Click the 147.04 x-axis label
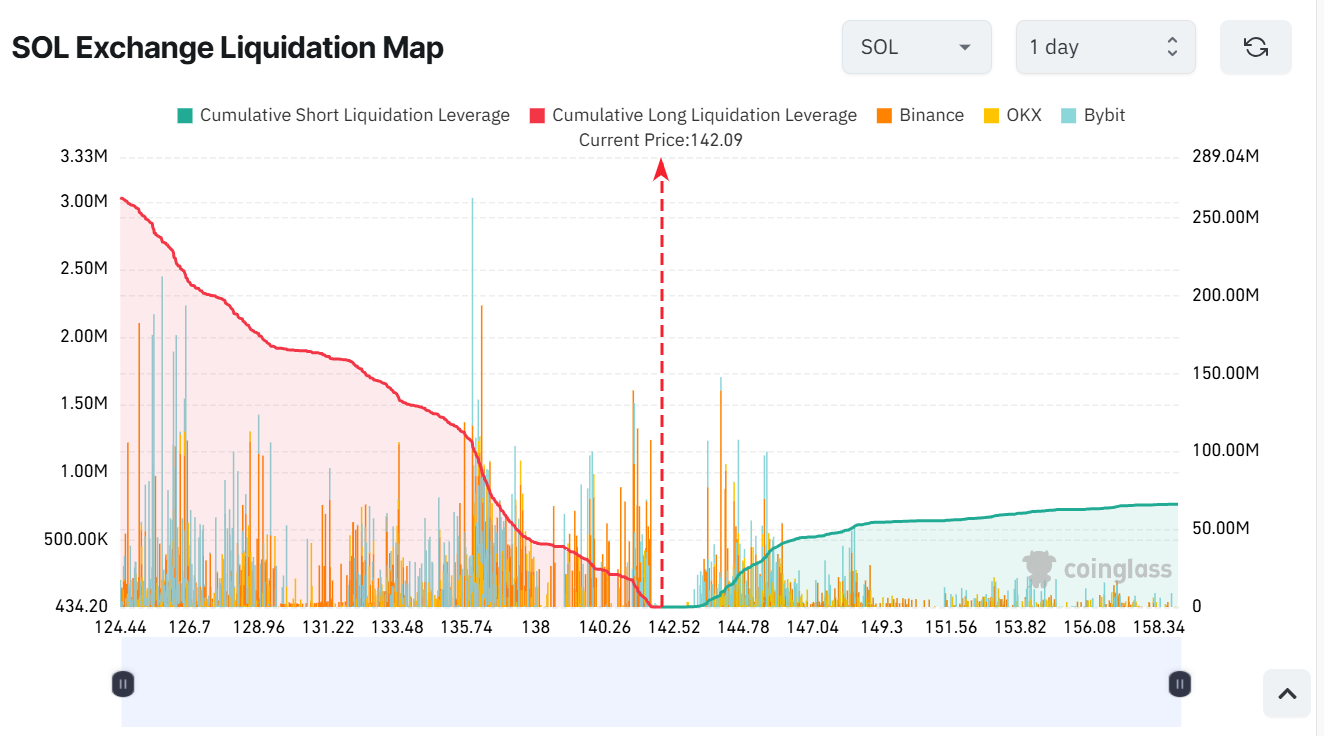The height and width of the screenshot is (736, 1324). [812, 627]
